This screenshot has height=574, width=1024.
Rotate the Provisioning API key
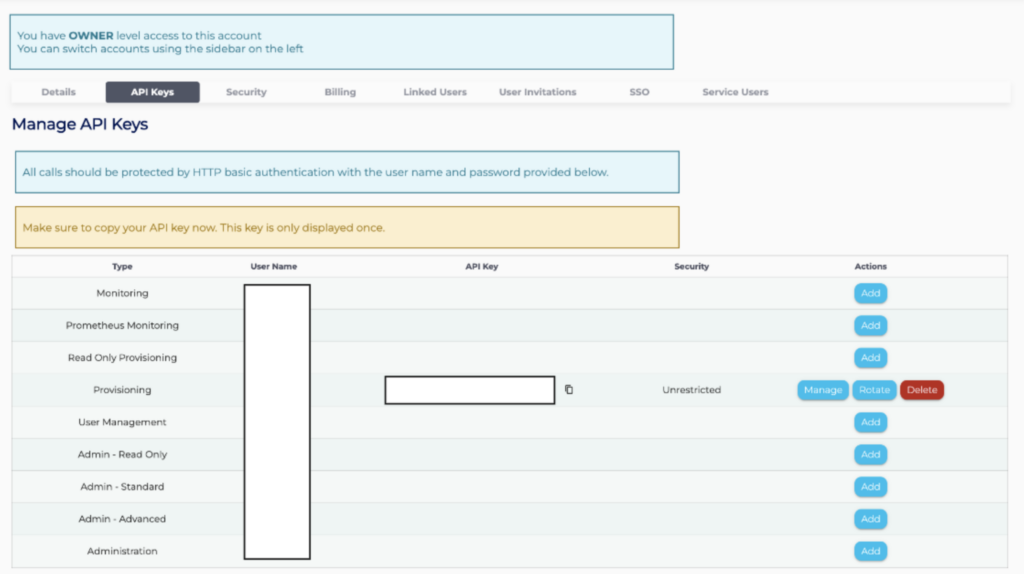click(874, 390)
